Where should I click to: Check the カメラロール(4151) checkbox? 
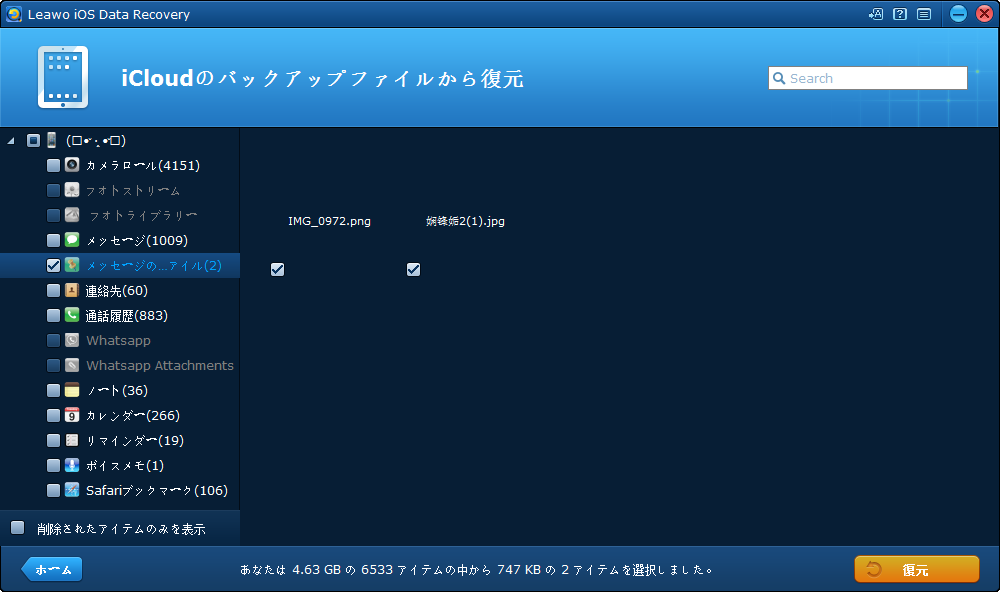54,165
